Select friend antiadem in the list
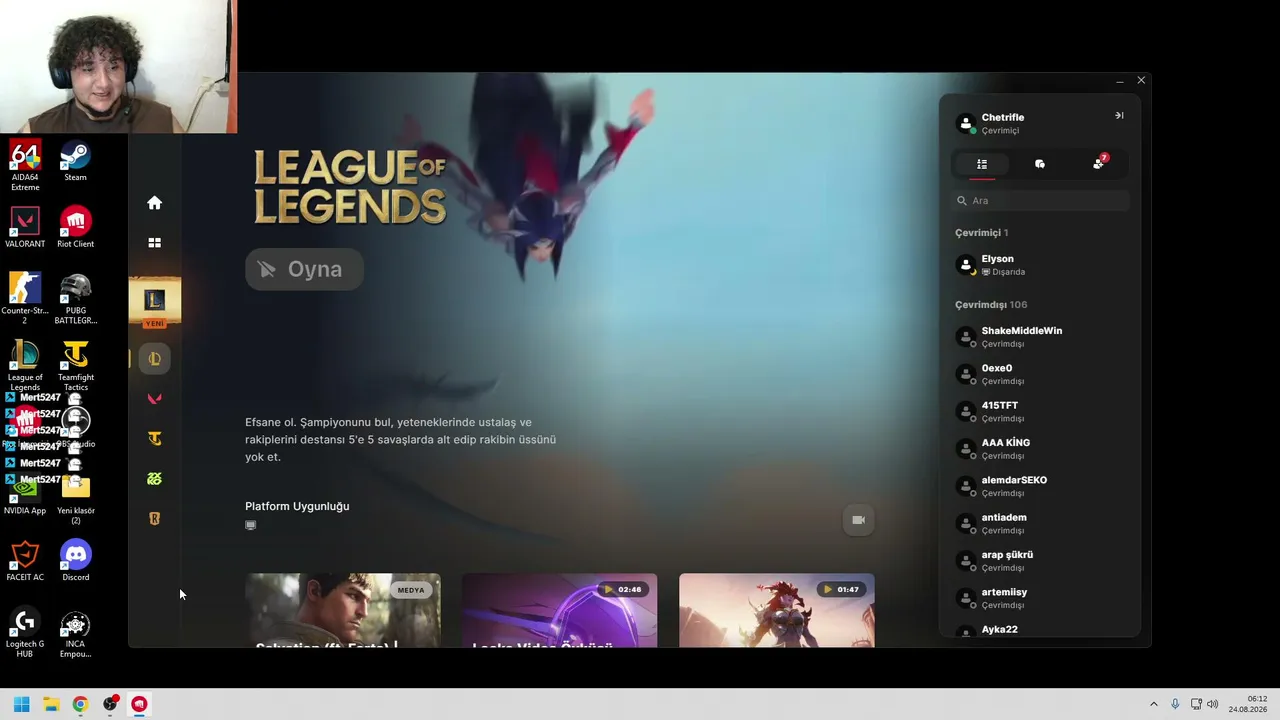1280x720 pixels. click(x=1040, y=524)
